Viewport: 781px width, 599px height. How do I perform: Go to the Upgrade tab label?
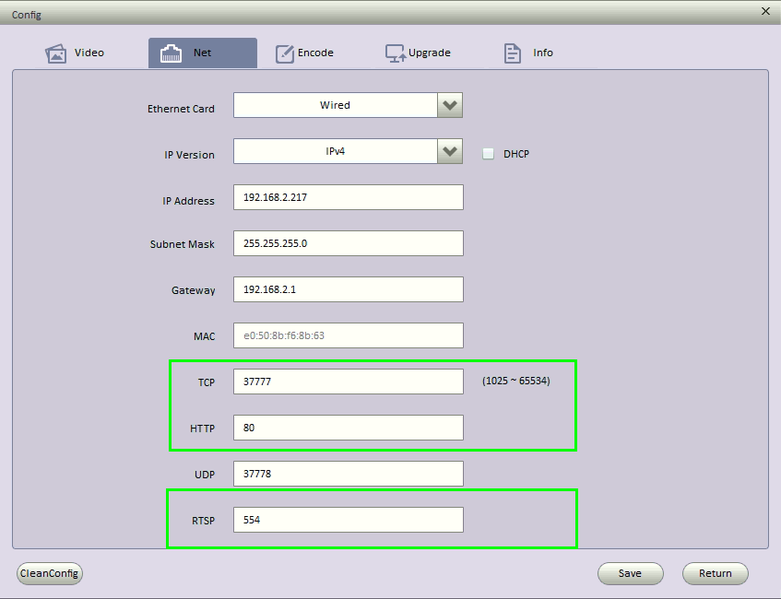[429, 53]
